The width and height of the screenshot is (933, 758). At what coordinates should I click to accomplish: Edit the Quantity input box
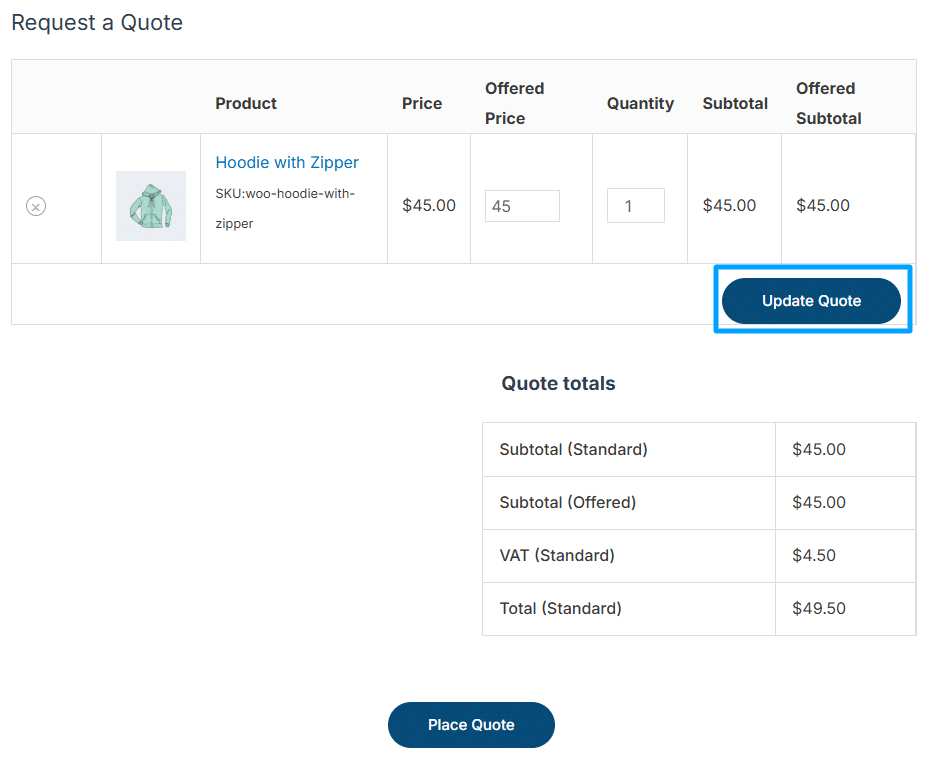pyautogui.click(x=635, y=206)
